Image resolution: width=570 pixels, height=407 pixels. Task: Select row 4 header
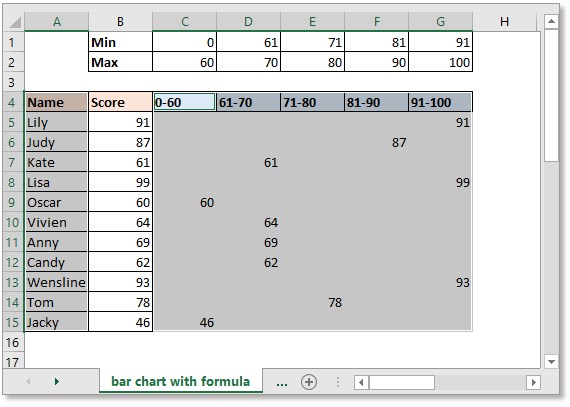point(13,102)
